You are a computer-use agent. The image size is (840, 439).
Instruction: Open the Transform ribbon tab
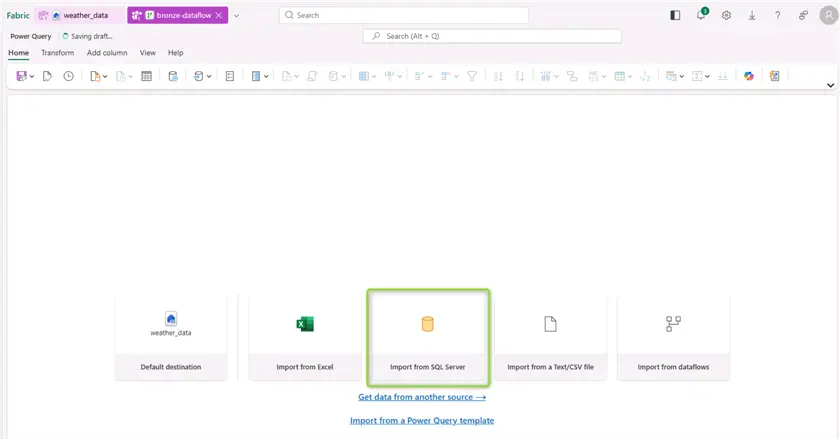tap(57, 53)
